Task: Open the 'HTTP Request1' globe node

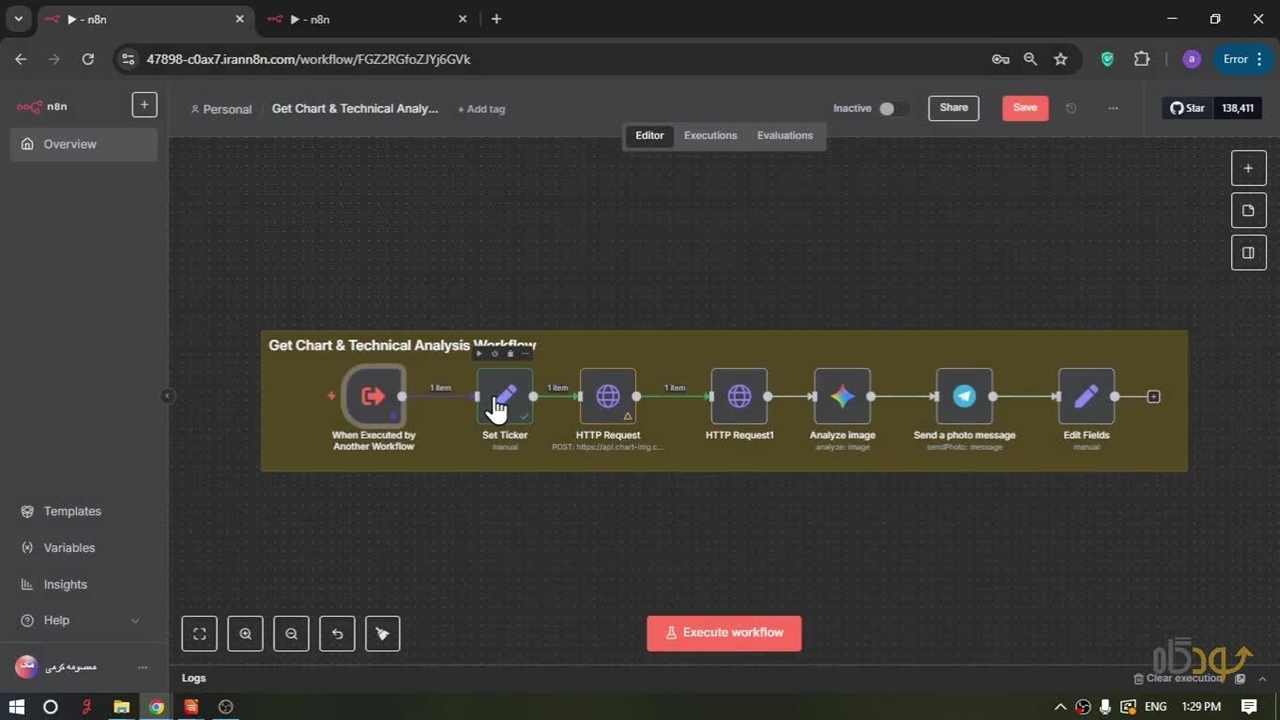Action: [739, 396]
